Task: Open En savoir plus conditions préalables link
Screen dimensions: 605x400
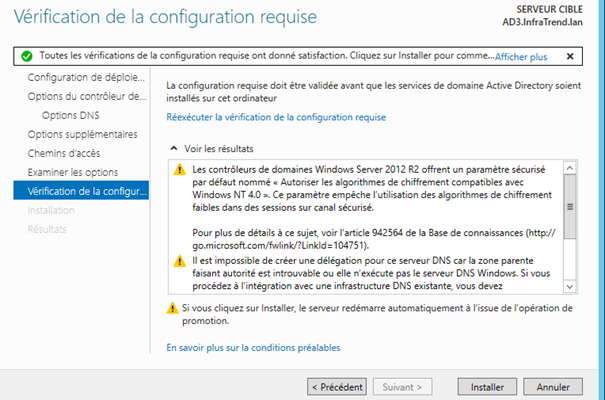Action: (253, 348)
